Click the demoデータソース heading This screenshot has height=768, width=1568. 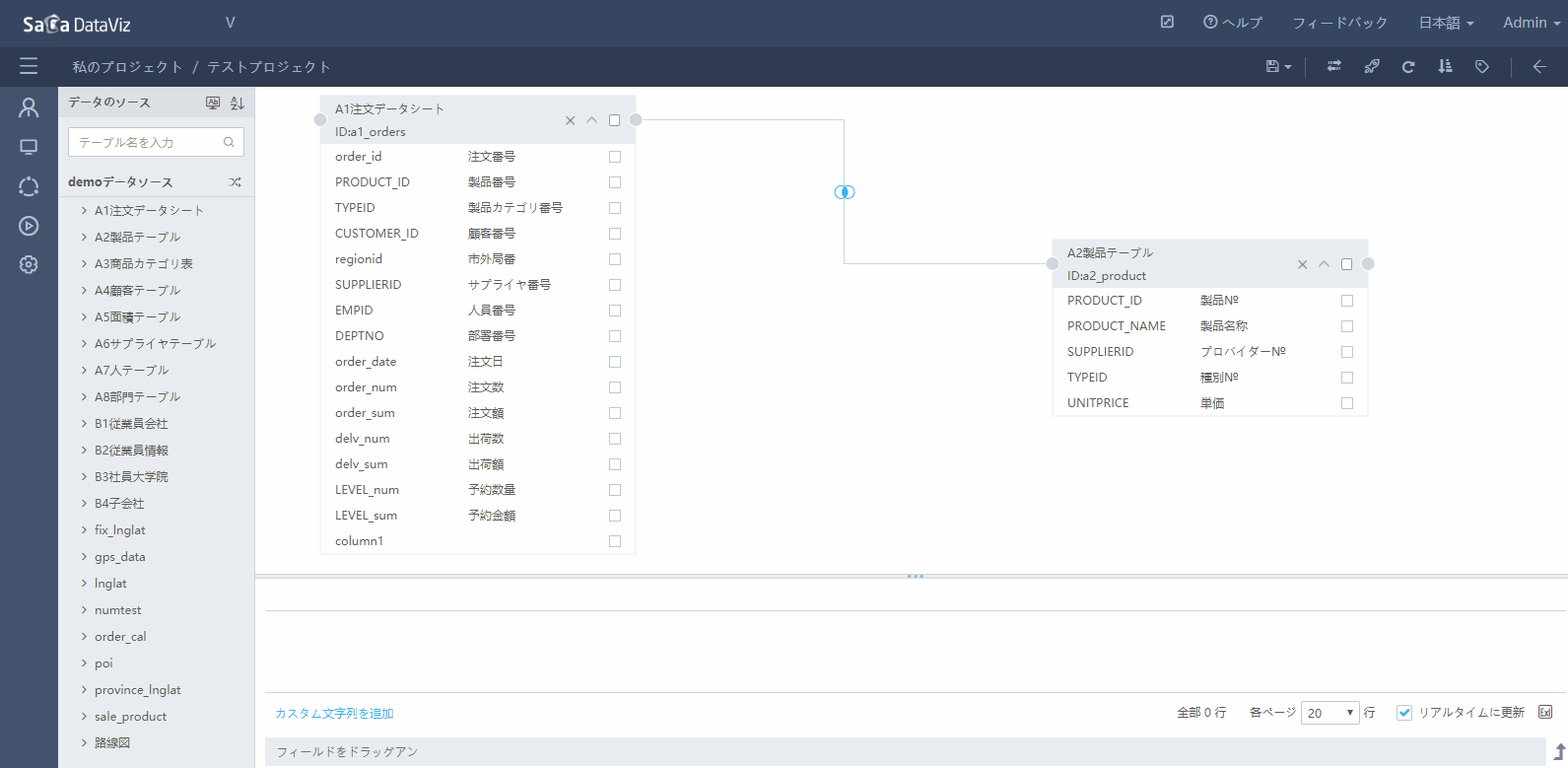(x=120, y=181)
